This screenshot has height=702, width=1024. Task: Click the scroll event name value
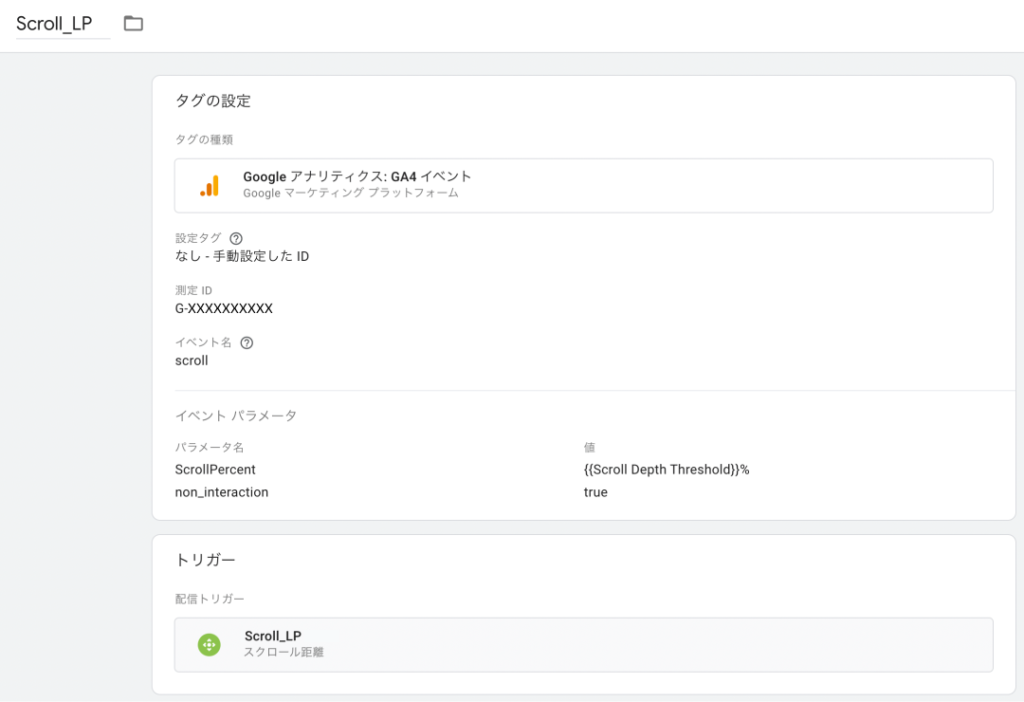pos(191,360)
